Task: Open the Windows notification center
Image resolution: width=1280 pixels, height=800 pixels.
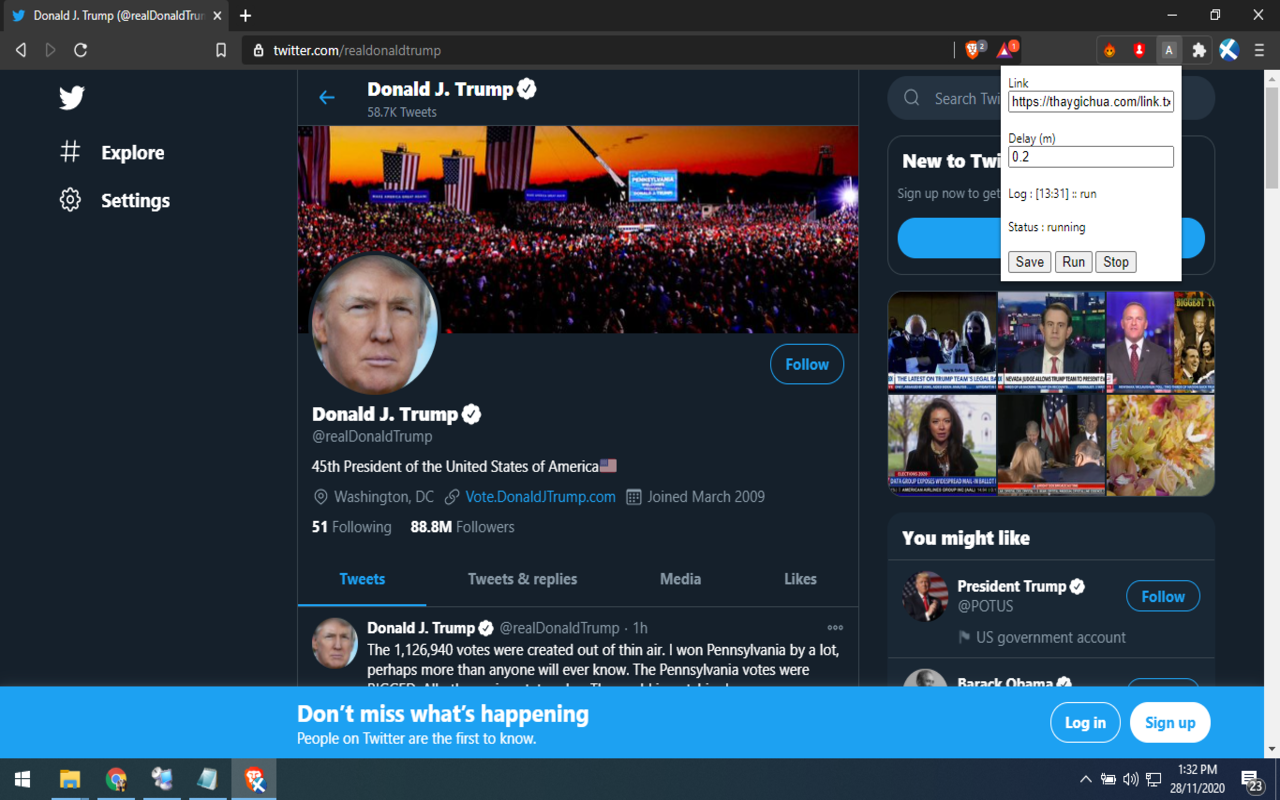Action: pos(1253,779)
